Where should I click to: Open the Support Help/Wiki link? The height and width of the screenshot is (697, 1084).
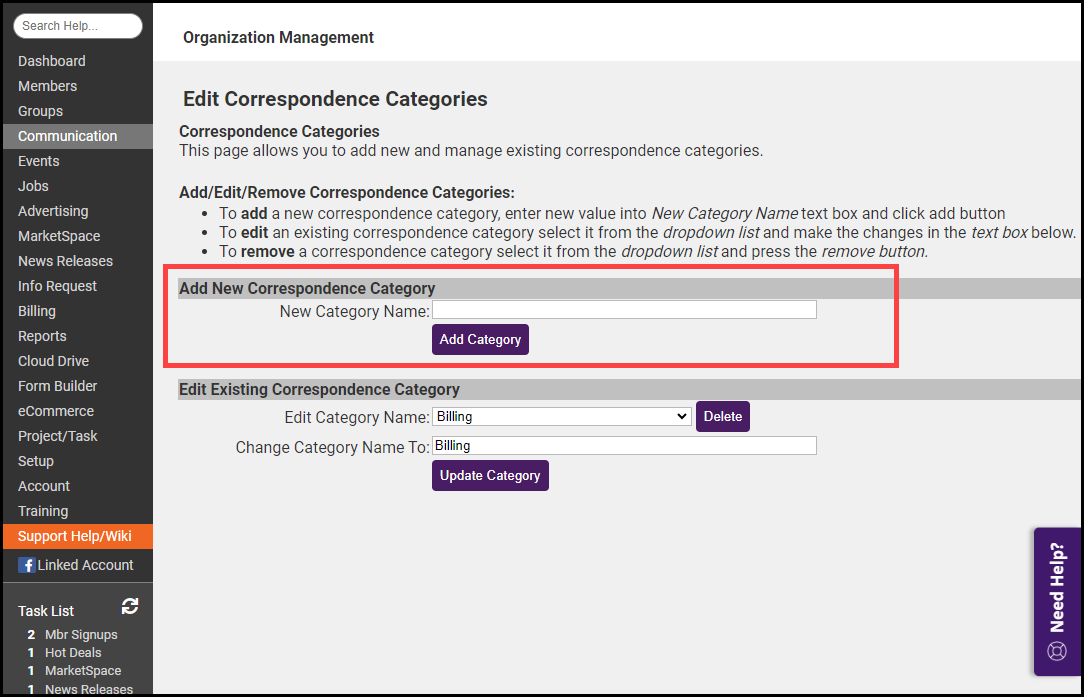(74, 536)
